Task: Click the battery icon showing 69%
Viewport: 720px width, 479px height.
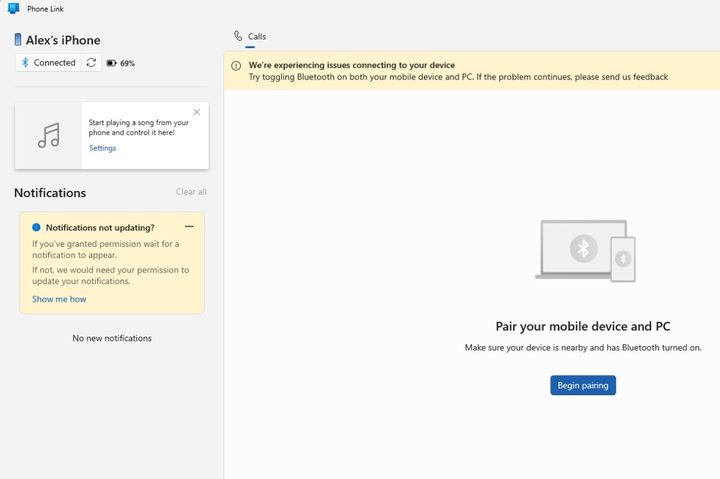Action: click(x=112, y=63)
